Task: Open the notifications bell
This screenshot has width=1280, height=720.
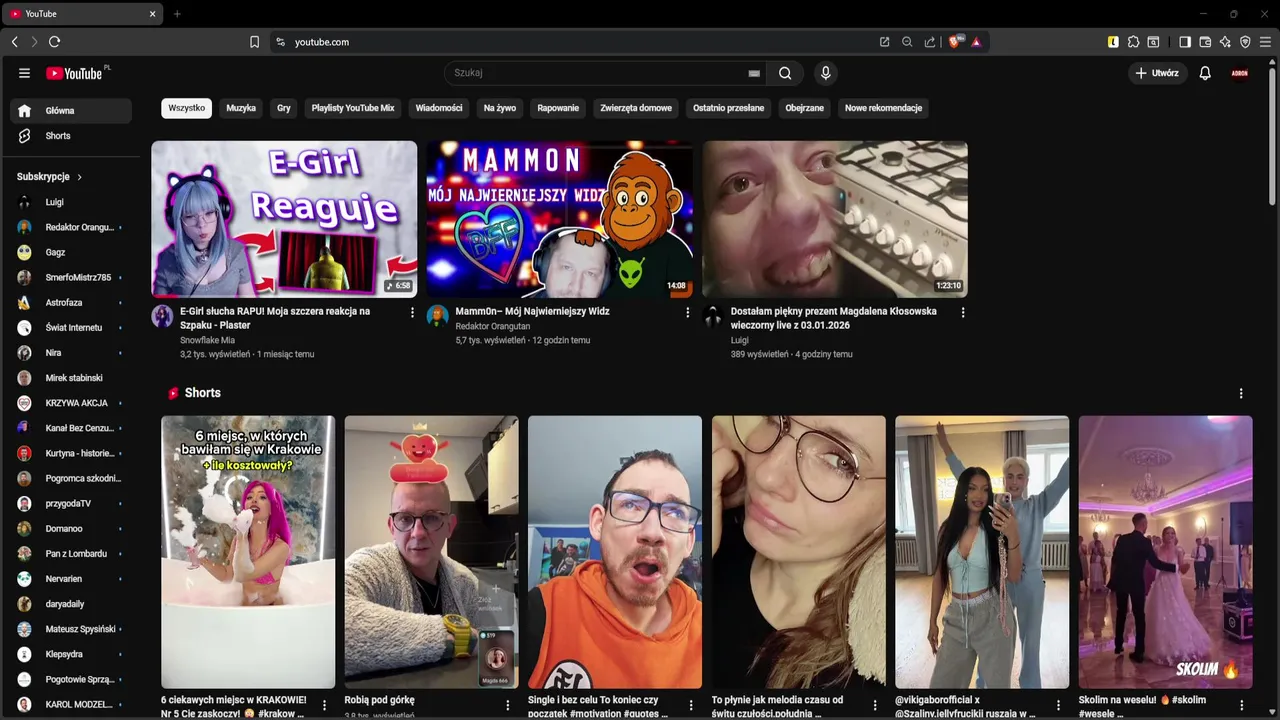Action: [x=1205, y=73]
